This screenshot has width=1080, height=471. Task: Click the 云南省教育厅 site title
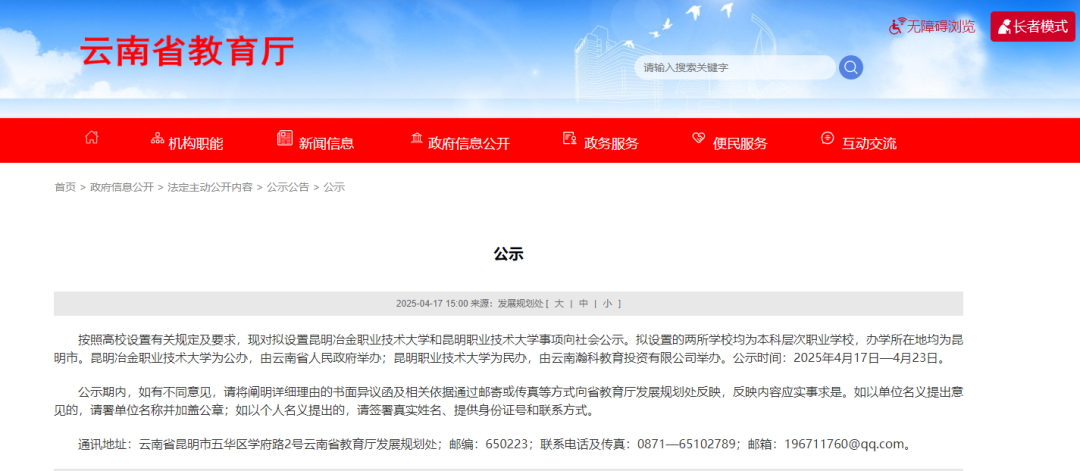[x=187, y=51]
